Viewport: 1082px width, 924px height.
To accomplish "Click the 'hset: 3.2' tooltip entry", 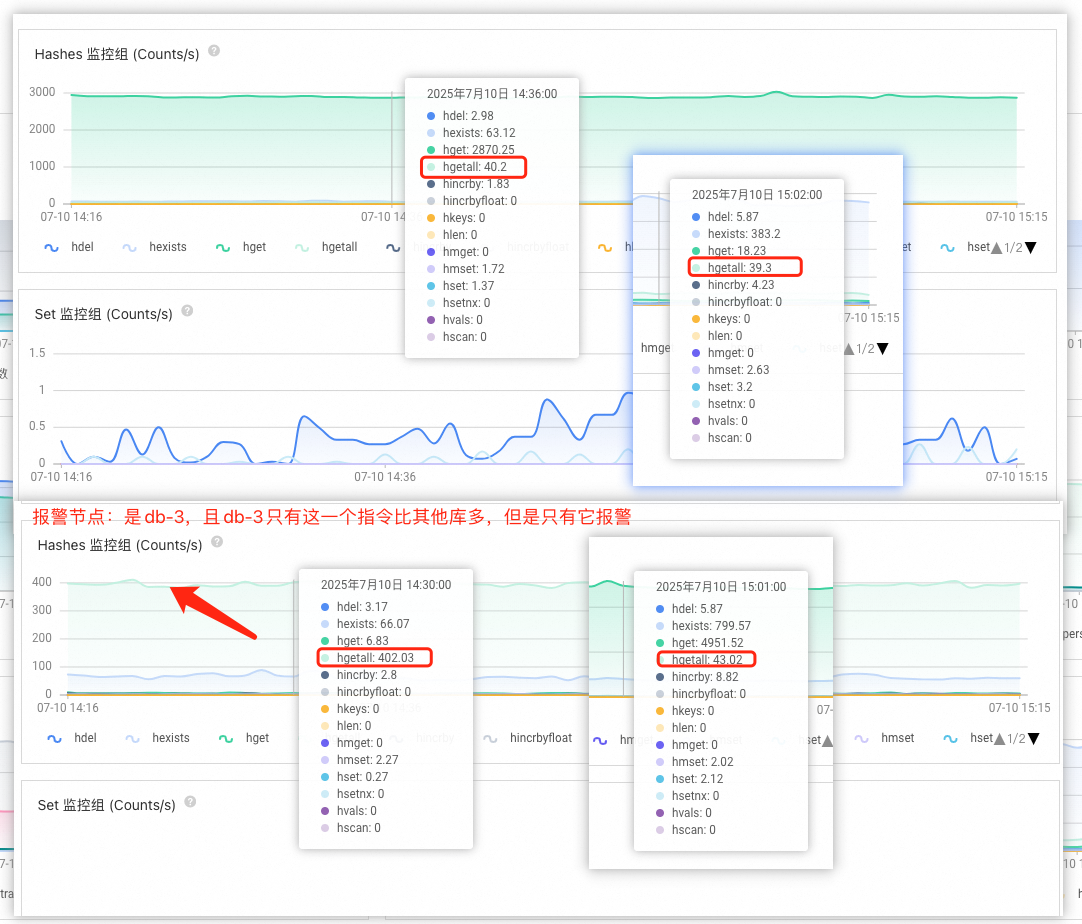I will 722,387.
